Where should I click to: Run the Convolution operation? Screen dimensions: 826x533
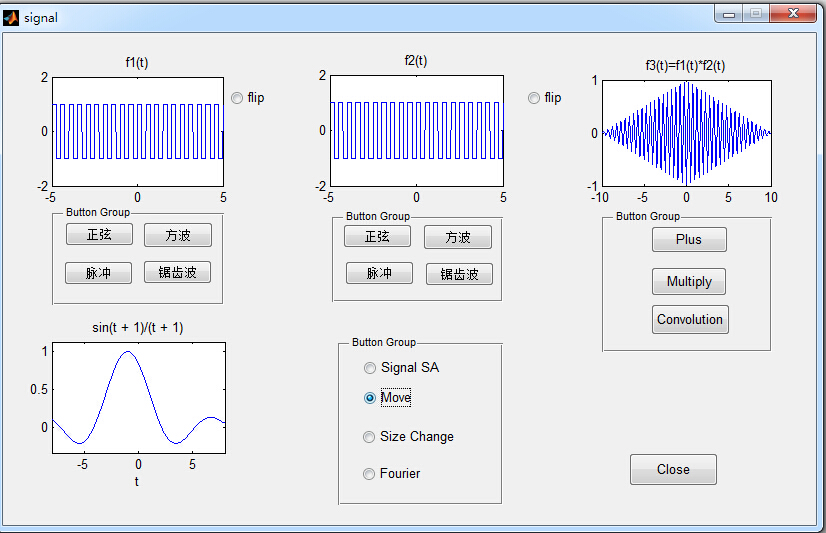(x=690, y=320)
